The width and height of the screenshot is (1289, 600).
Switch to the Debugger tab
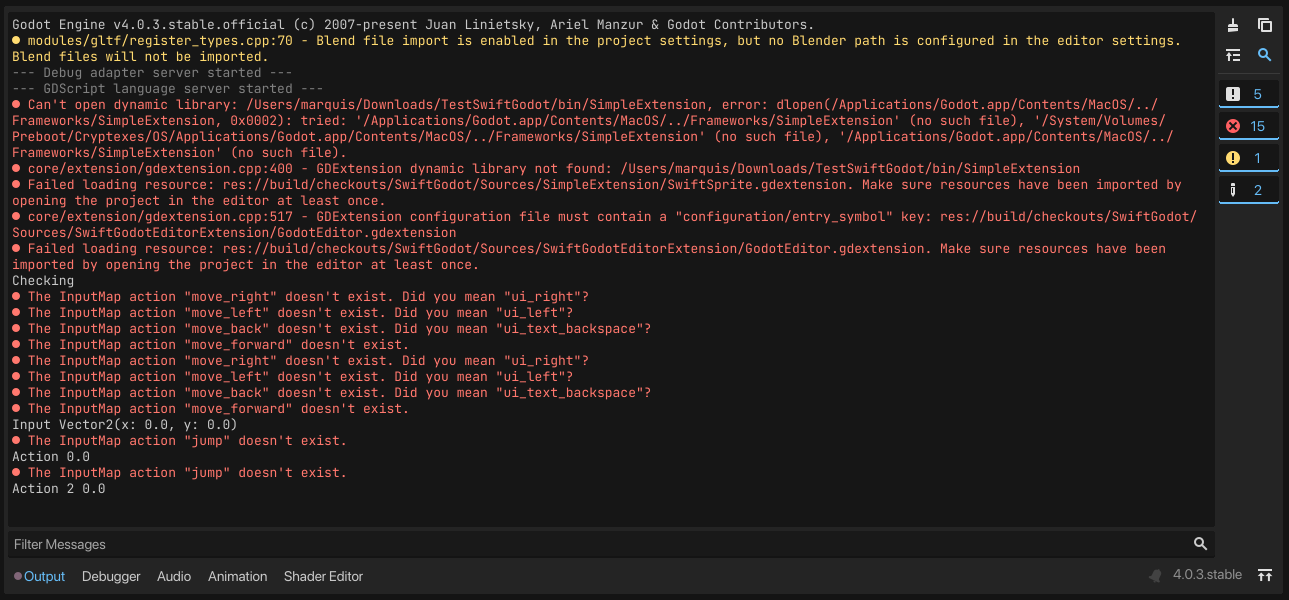(111, 576)
